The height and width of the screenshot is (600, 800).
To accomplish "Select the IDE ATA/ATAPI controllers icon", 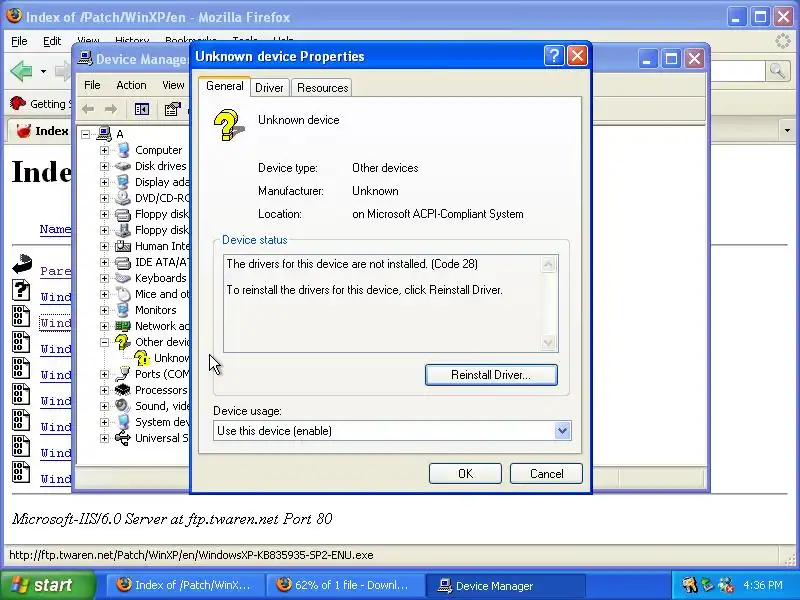I will click(123, 262).
